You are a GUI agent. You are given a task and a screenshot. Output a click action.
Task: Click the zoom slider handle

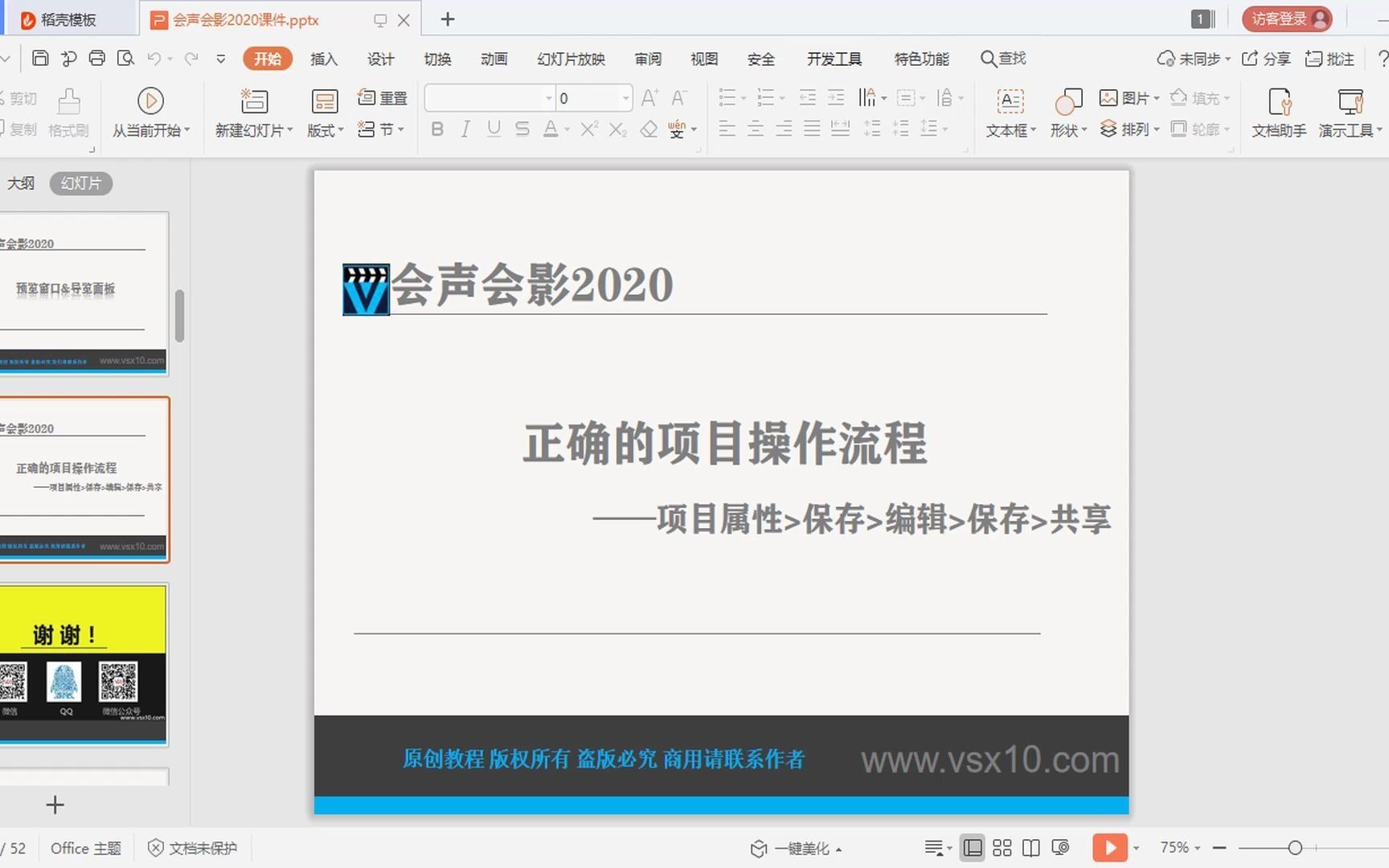pyautogui.click(x=1295, y=848)
